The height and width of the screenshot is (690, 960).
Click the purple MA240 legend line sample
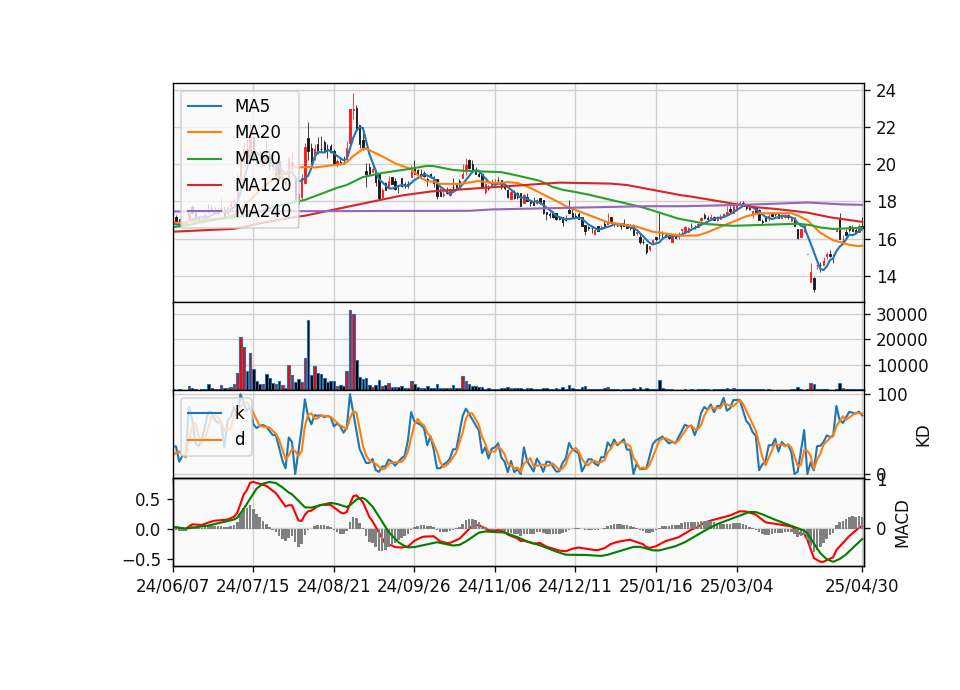pyautogui.click(x=204, y=212)
